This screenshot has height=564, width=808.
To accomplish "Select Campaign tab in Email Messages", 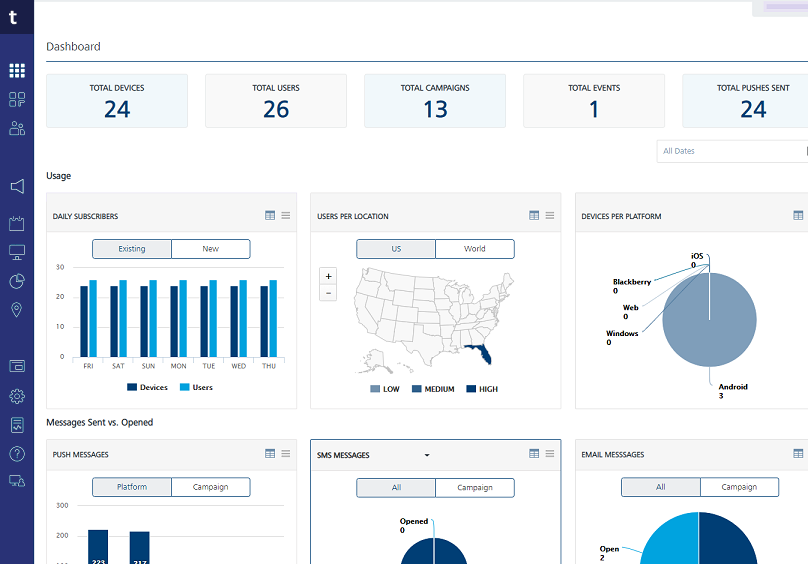I will (739, 487).
